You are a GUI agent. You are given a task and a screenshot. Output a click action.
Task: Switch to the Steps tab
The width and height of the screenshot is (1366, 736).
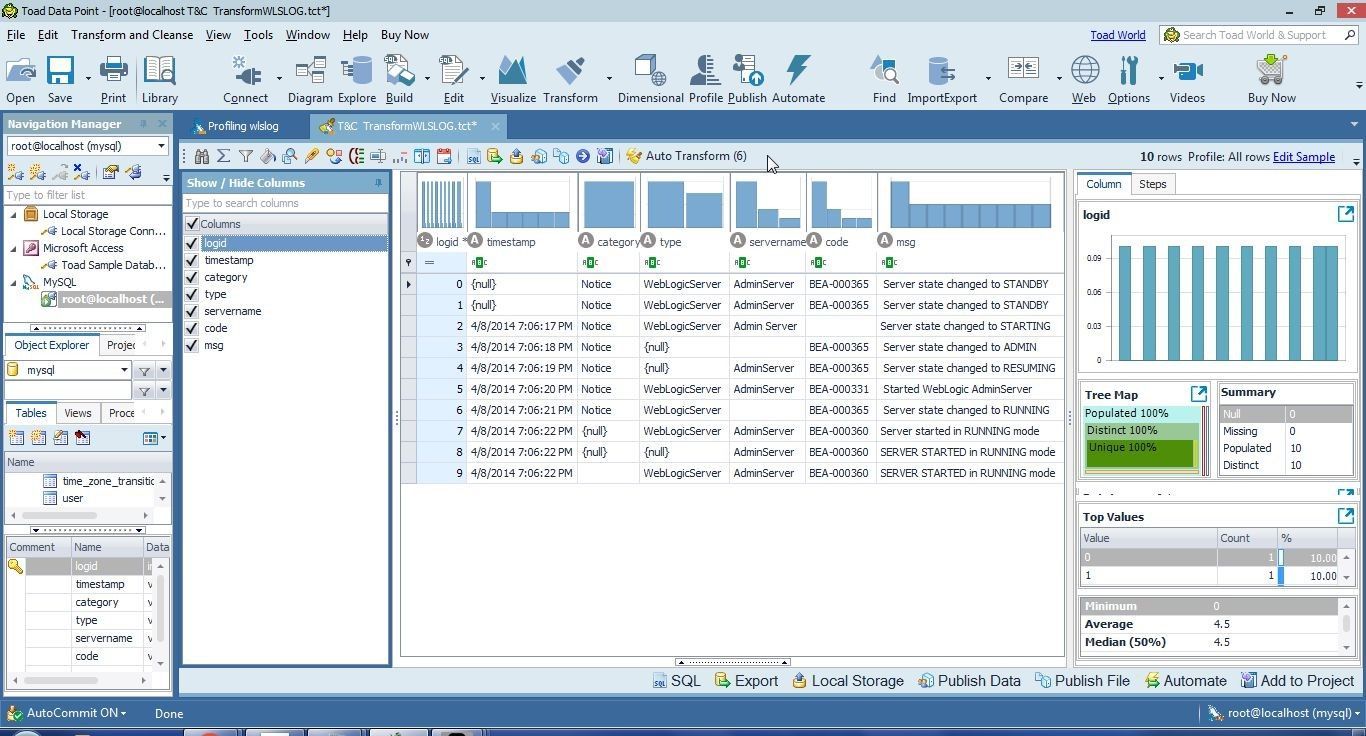point(1152,184)
